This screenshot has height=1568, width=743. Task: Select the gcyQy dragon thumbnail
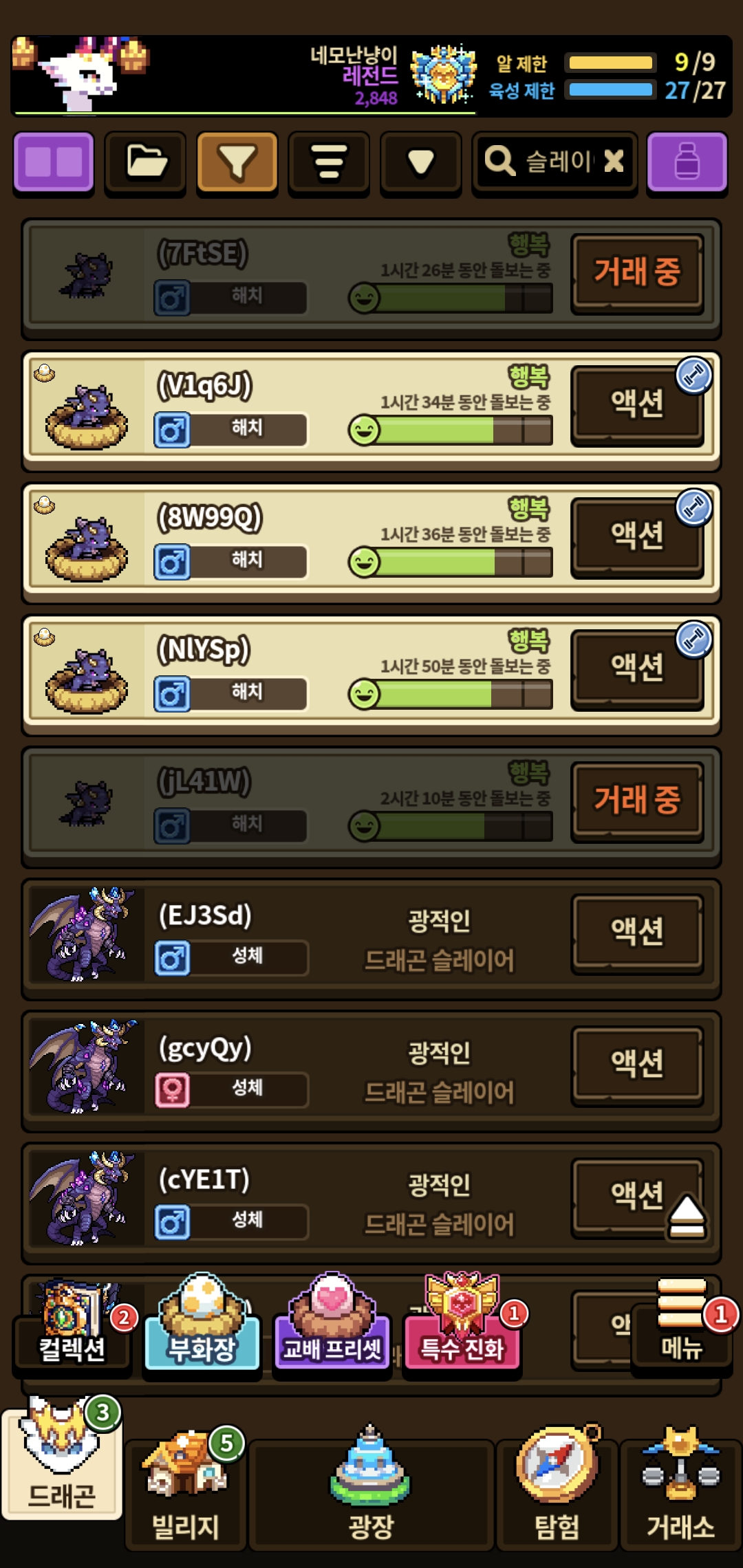coord(85,1066)
